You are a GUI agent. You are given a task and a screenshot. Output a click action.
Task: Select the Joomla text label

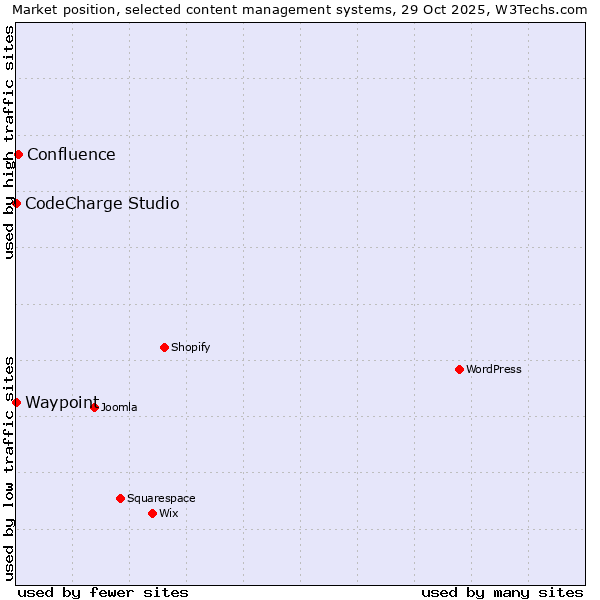click(119, 407)
